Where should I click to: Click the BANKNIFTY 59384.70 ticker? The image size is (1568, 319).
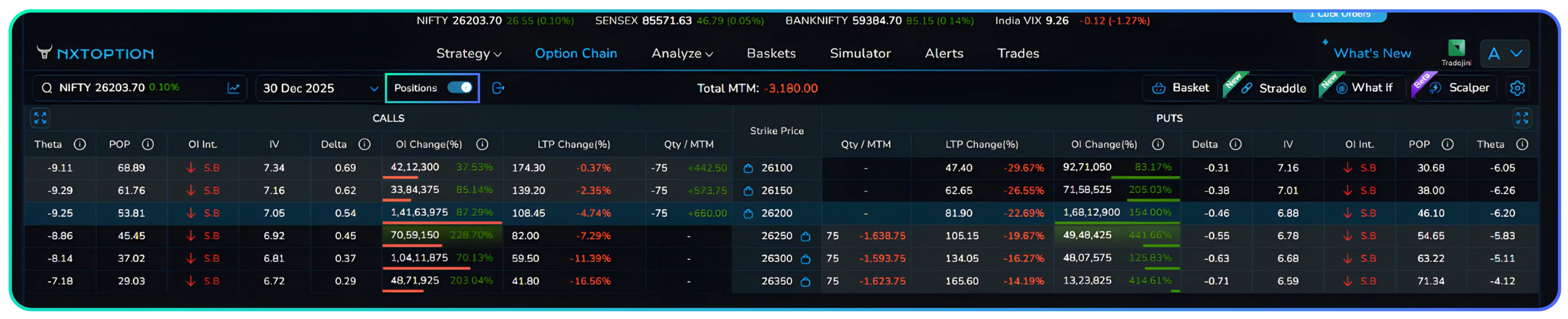coord(879,21)
